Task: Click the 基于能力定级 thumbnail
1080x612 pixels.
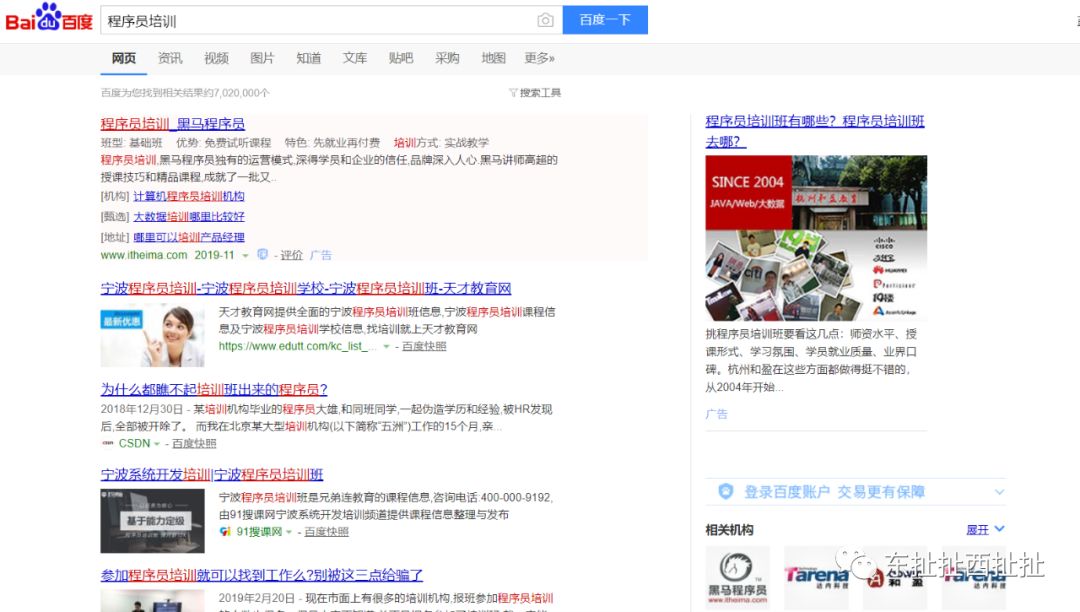Action: 152,521
